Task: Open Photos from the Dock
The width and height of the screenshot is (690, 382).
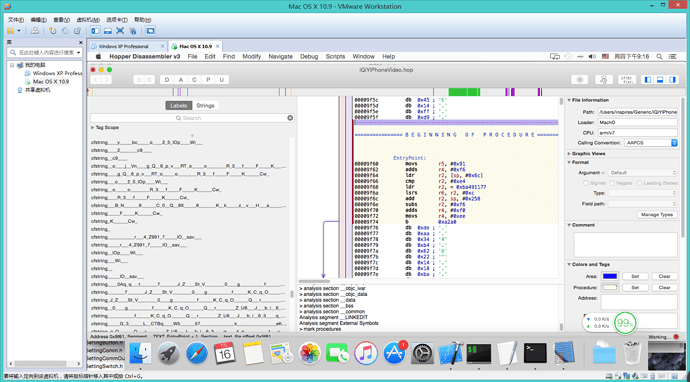Action: (x=310, y=353)
